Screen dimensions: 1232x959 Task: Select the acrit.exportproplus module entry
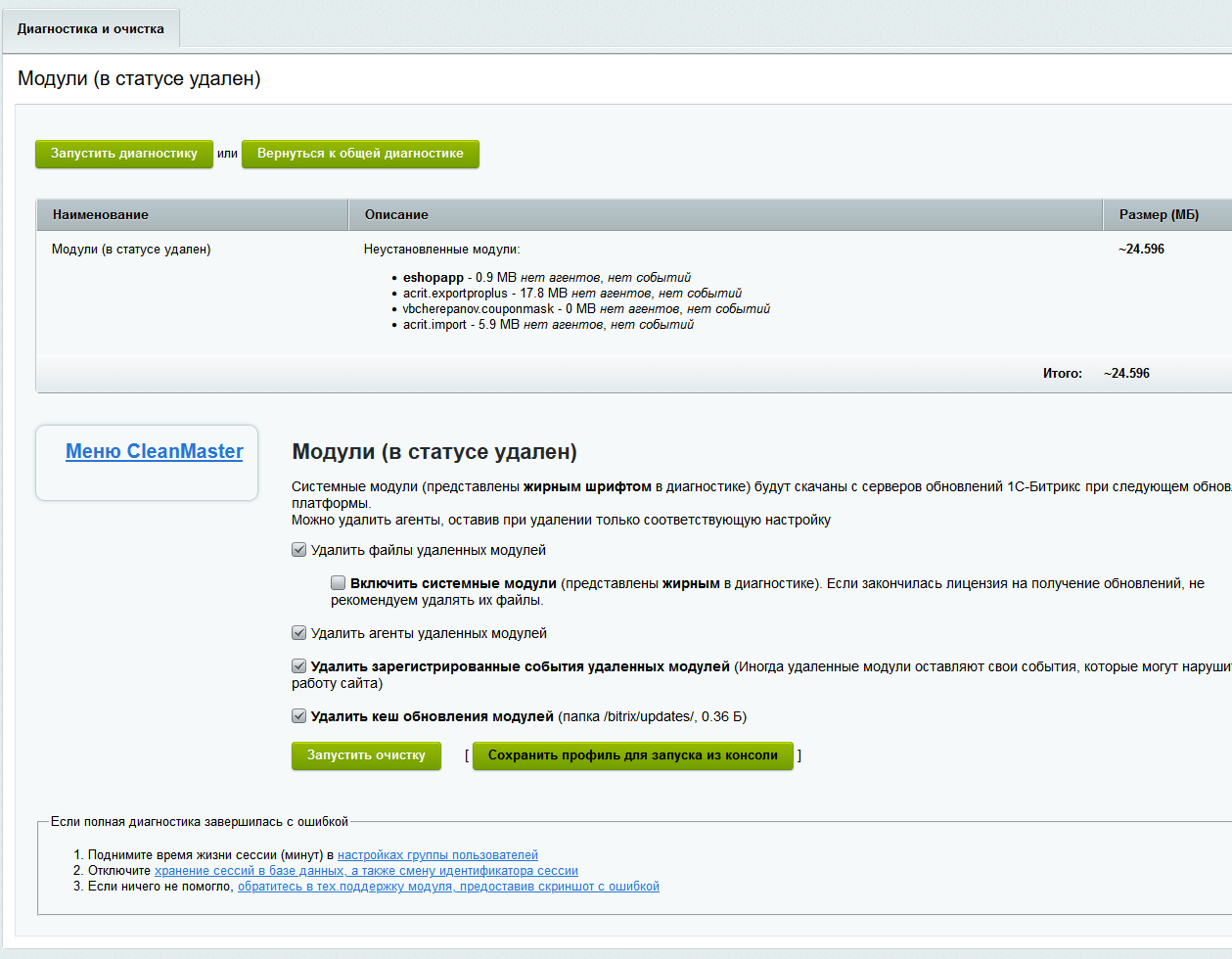point(455,294)
